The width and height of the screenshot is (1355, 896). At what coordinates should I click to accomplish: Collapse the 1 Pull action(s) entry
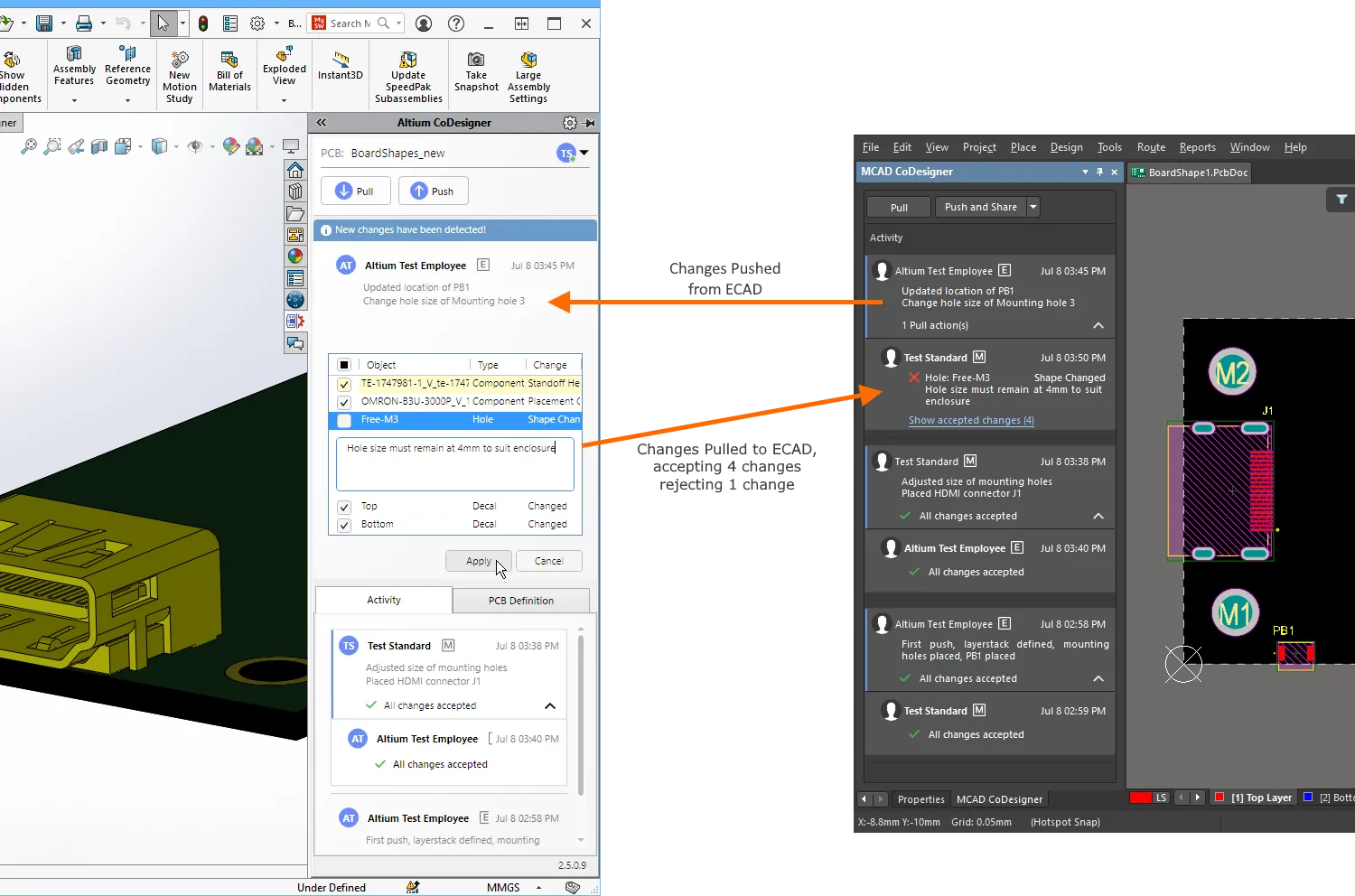click(x=1098, y=325)
